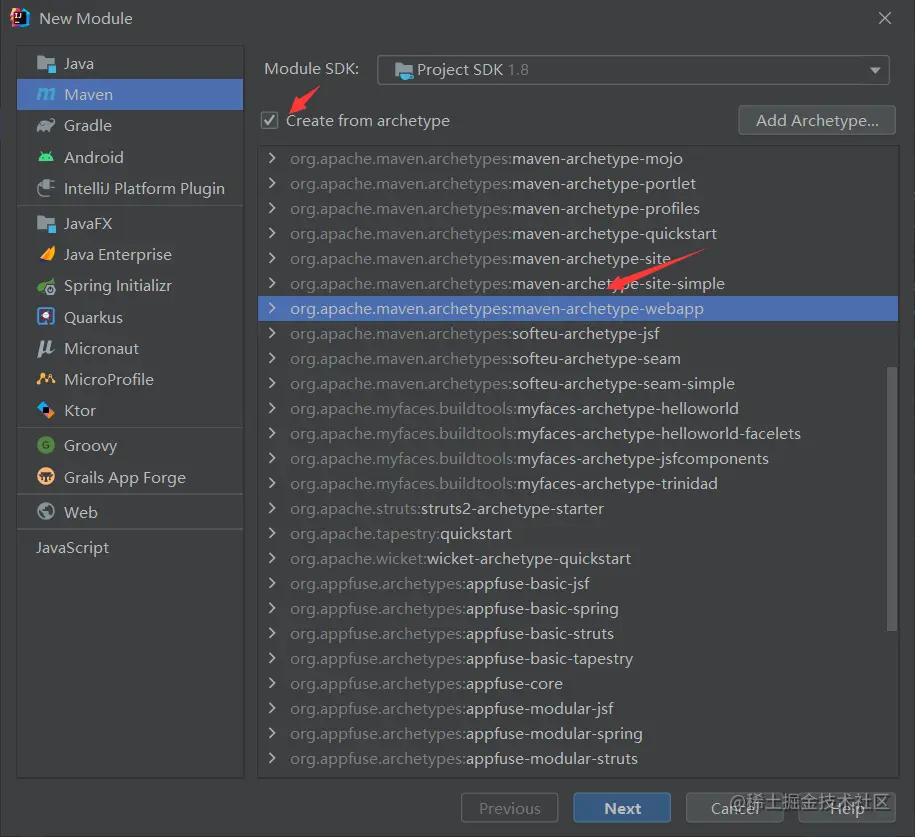Select appfuse-basic-struts row
Image resolution: width=915 pixels, height=837 pixels.
(x=578, y=634)
